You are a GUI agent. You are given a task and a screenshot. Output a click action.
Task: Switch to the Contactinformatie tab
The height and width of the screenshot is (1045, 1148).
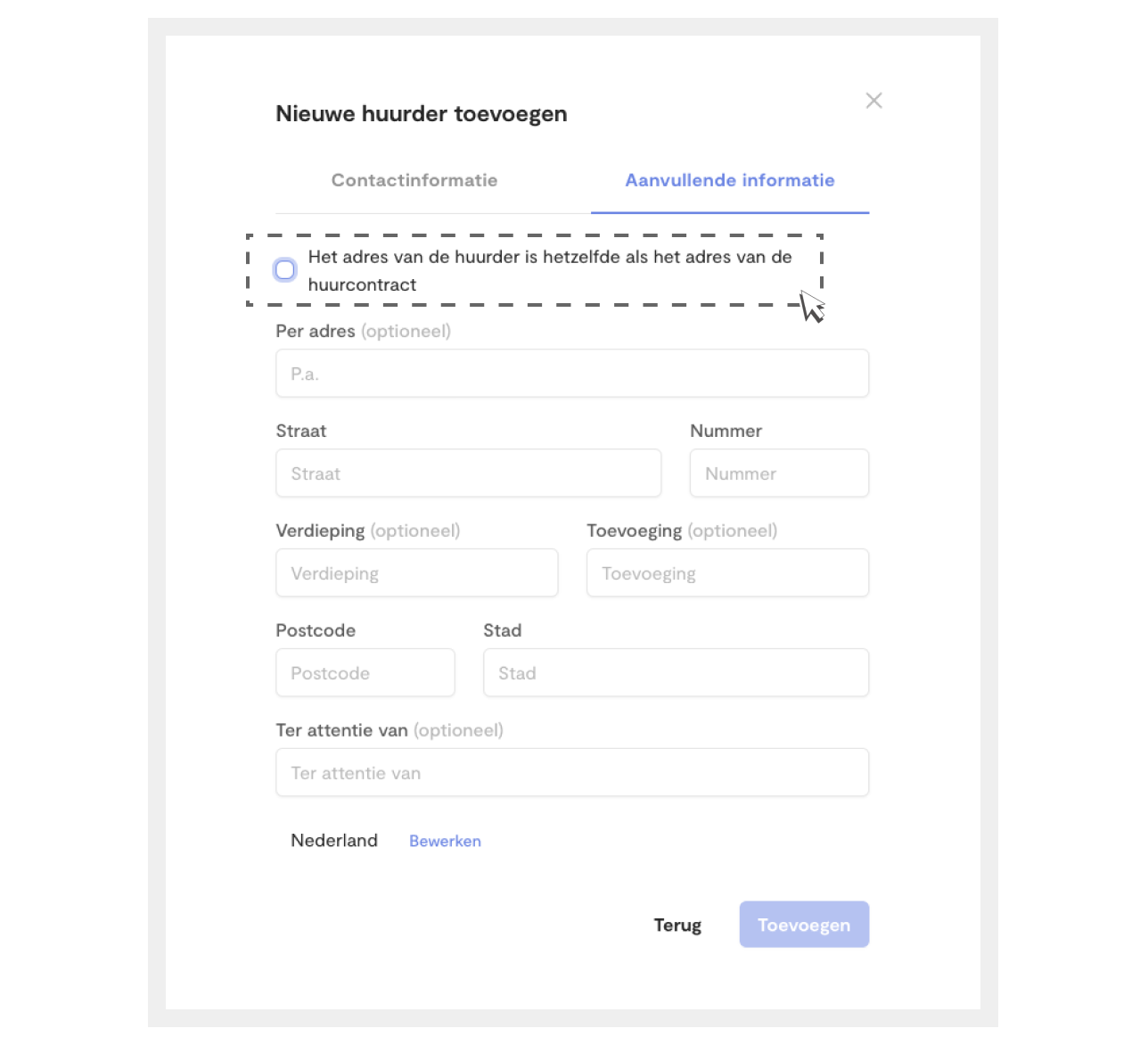(x=414, y=180)
